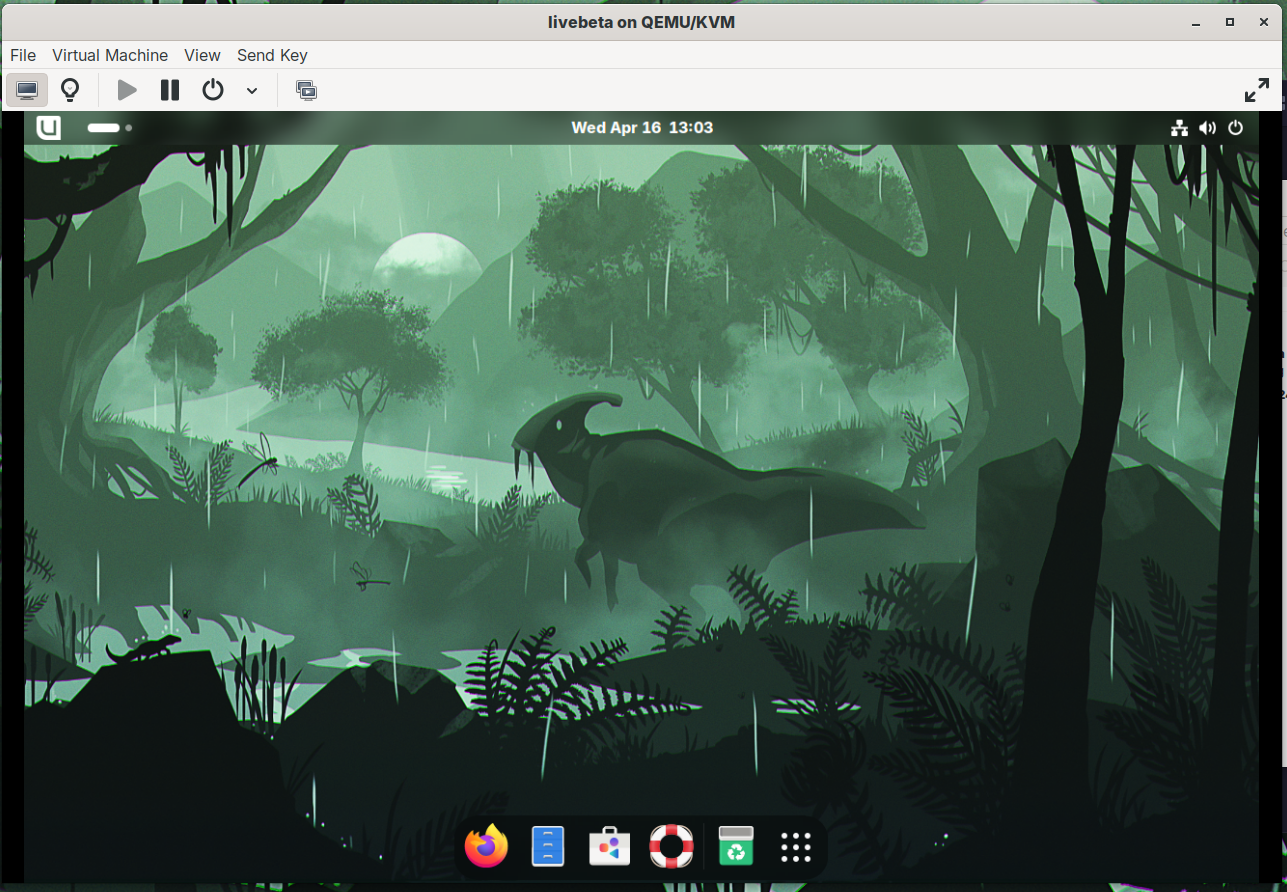Show all applications grid
This screenshot has height=892, width=1287.
pos(795,847)
